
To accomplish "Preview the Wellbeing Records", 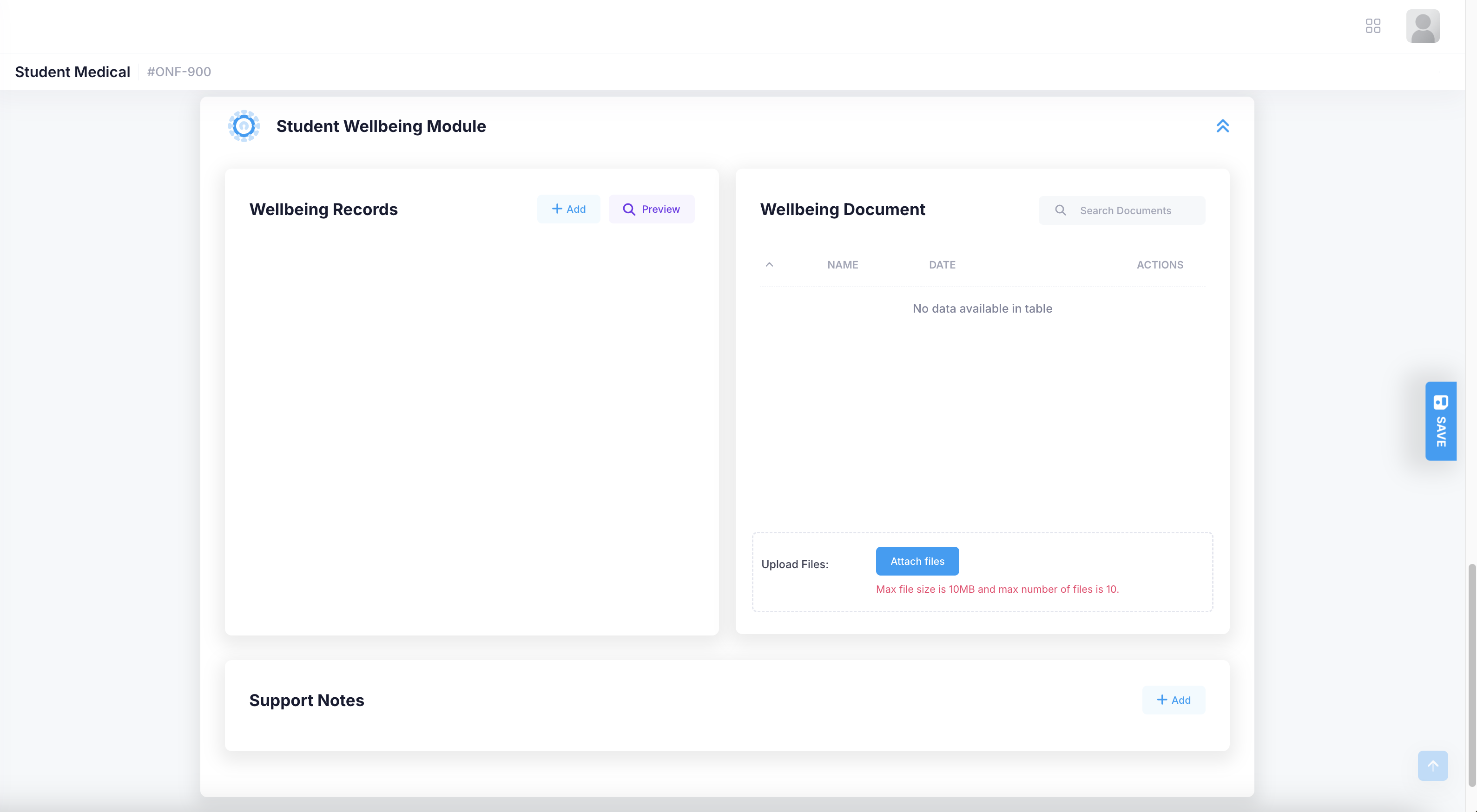I will coord(651,209).
